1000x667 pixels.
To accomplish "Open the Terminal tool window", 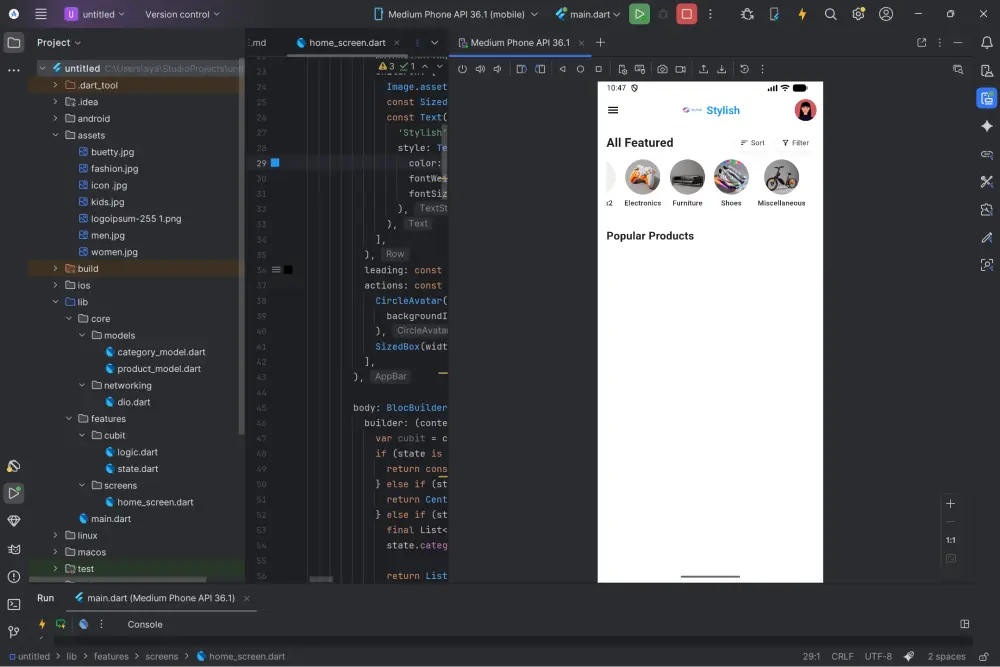I will point(14,604).
